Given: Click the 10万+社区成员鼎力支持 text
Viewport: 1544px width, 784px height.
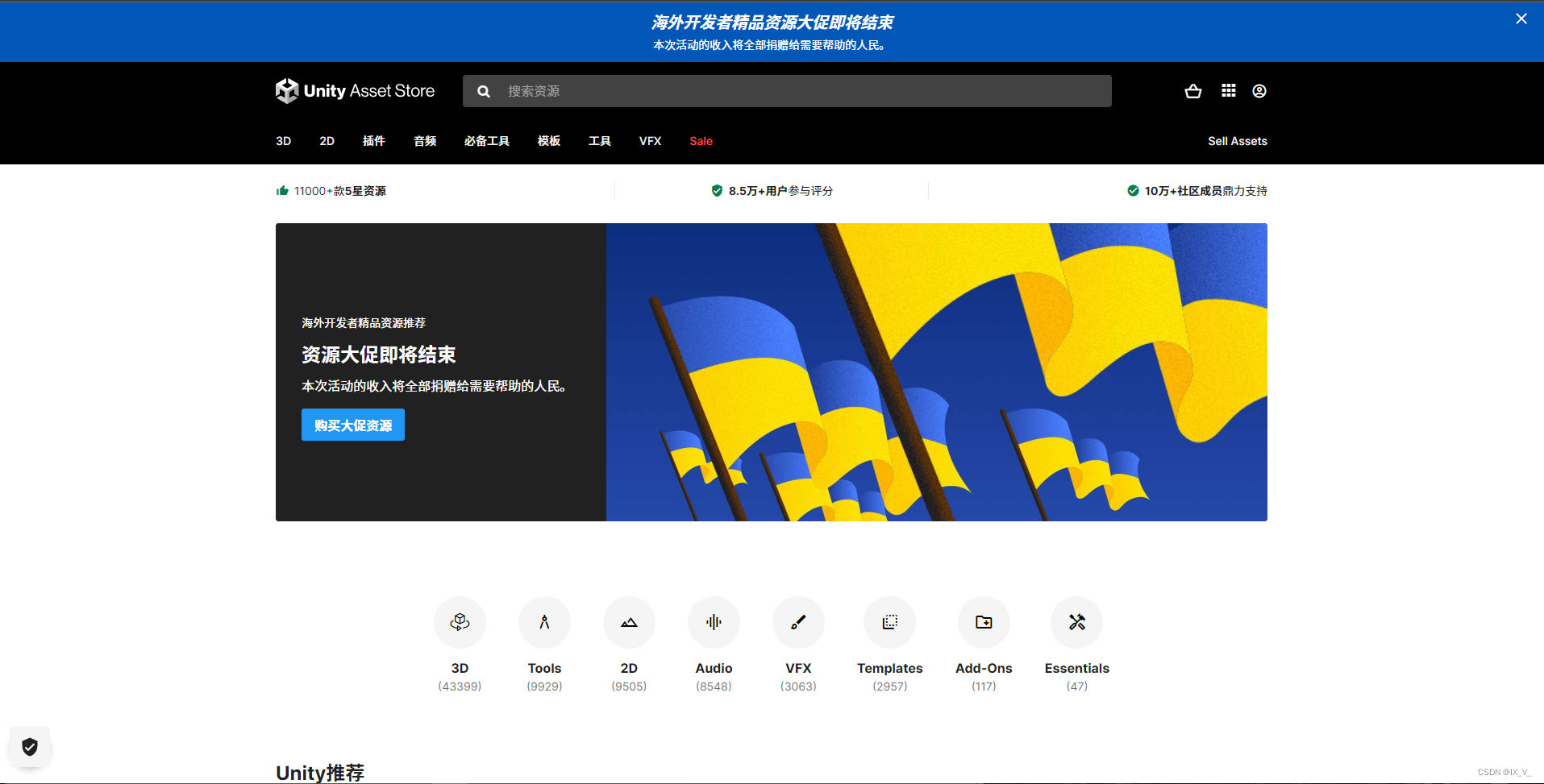Looking at the screenshot, I should [x=1205, y=191].
